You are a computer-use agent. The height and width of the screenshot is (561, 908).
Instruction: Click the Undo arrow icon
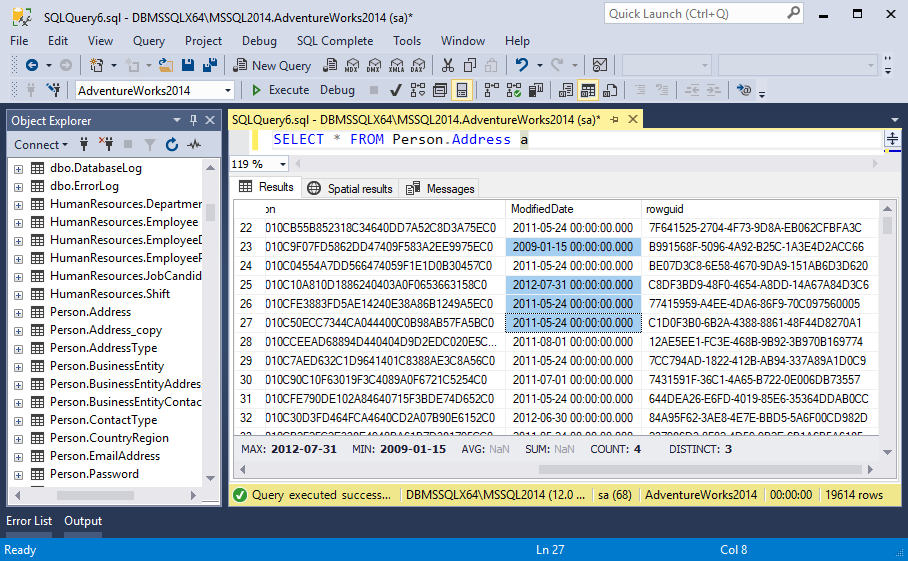pos(522,65)
